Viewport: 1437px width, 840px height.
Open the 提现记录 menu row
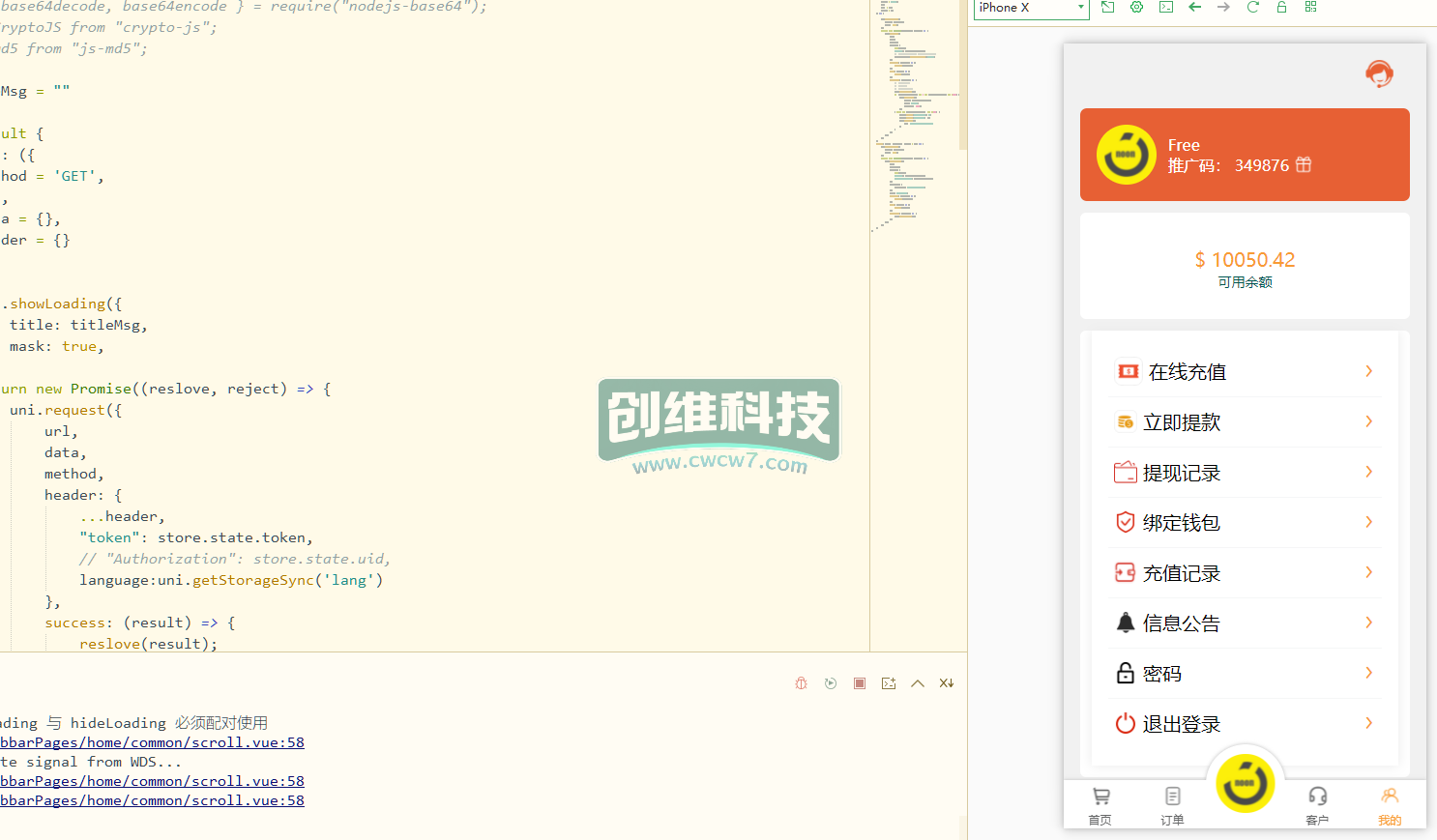1245,473
